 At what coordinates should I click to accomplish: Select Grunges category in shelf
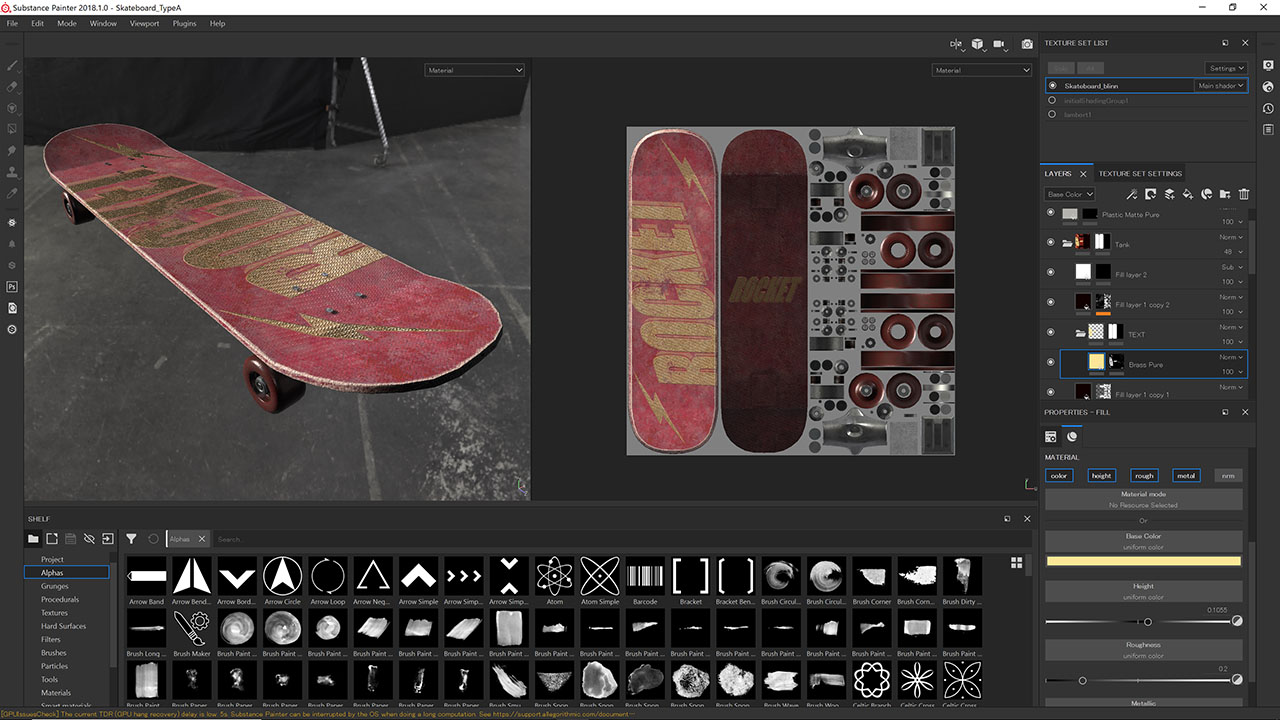click(55, 586)
